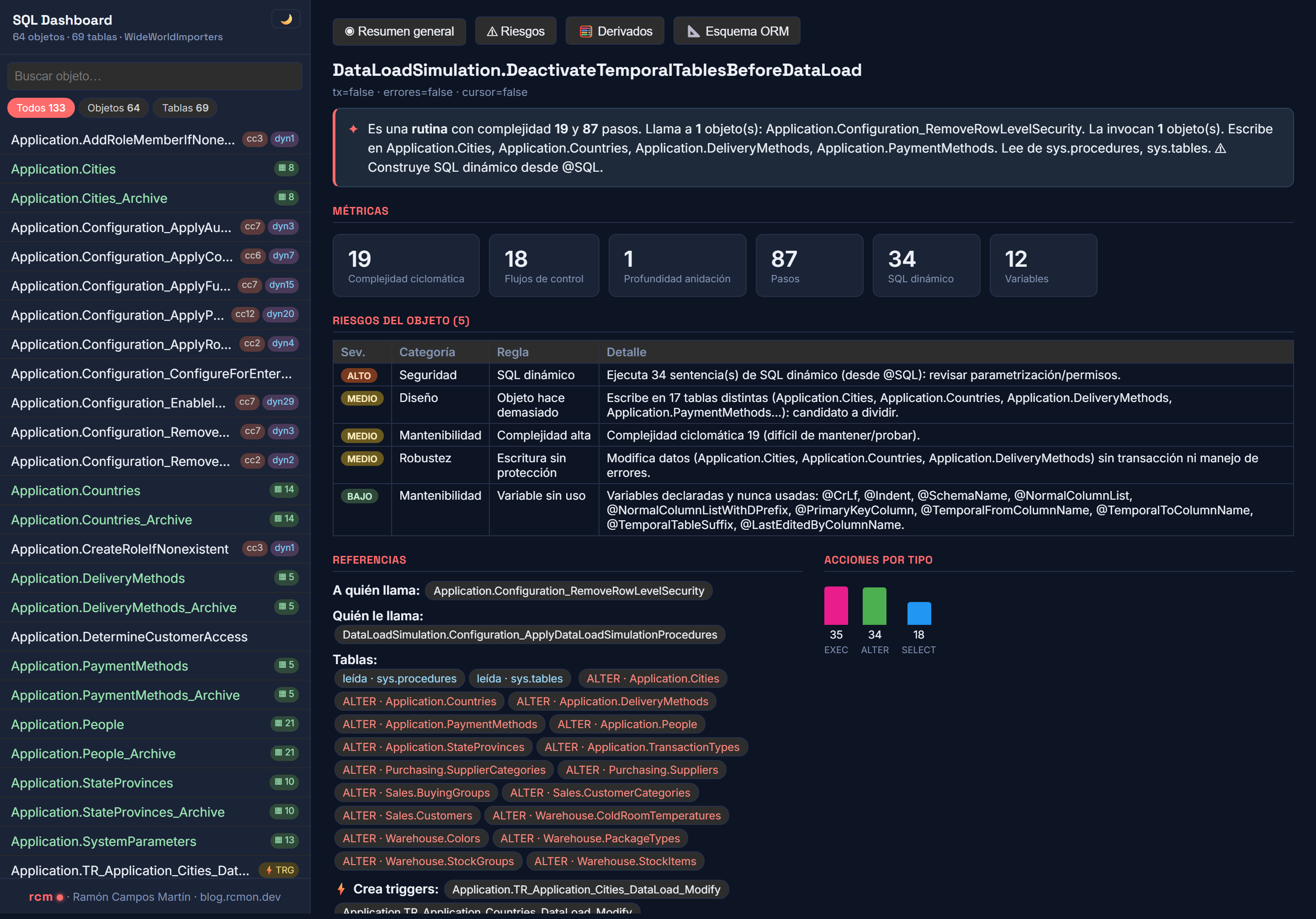
Task: Click cc3 badge on CreateRoleIfNonexistent row
Action: coord(255,548)
